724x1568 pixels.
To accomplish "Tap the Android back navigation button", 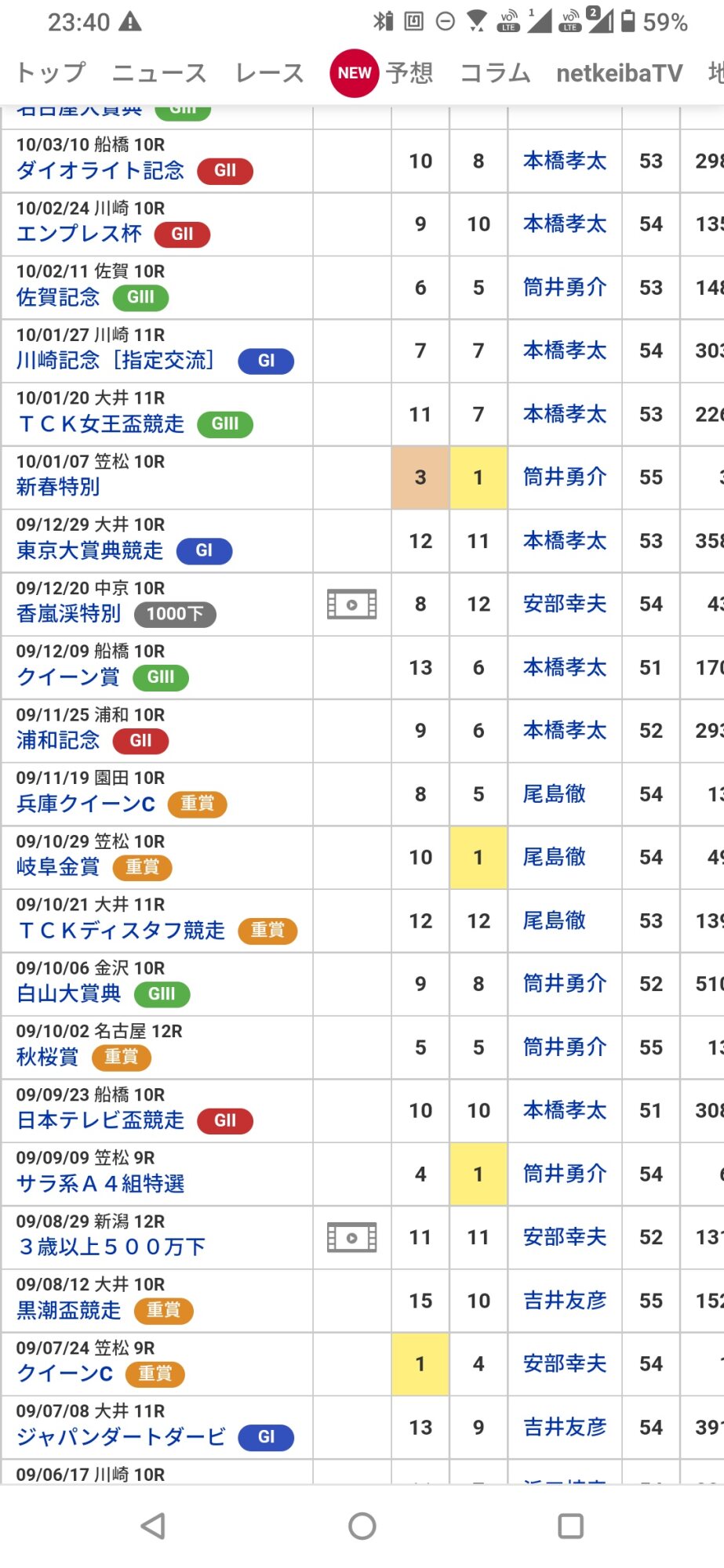I will [x=153, y=1526].
